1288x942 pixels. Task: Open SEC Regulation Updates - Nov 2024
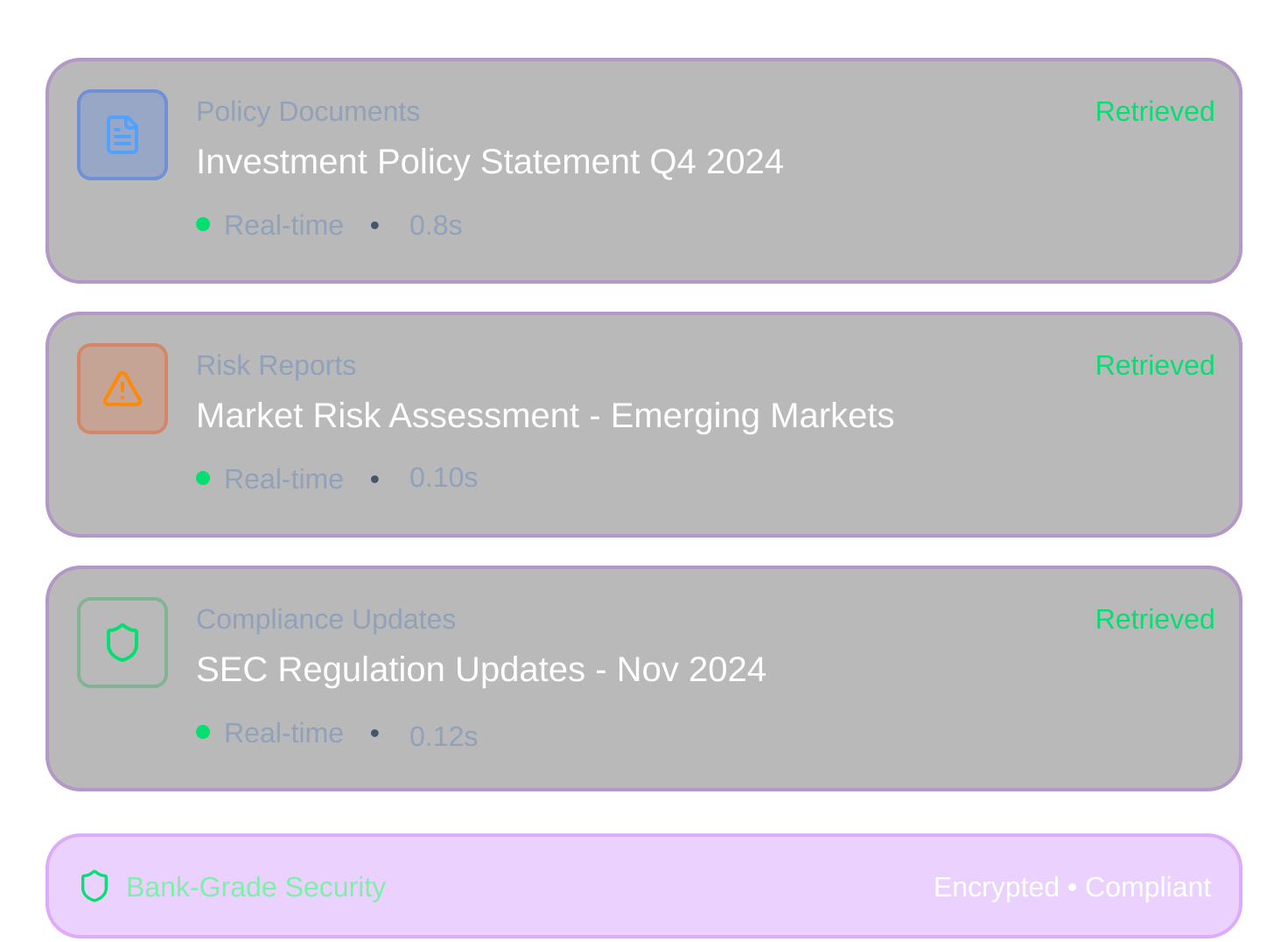coord(480,670)
